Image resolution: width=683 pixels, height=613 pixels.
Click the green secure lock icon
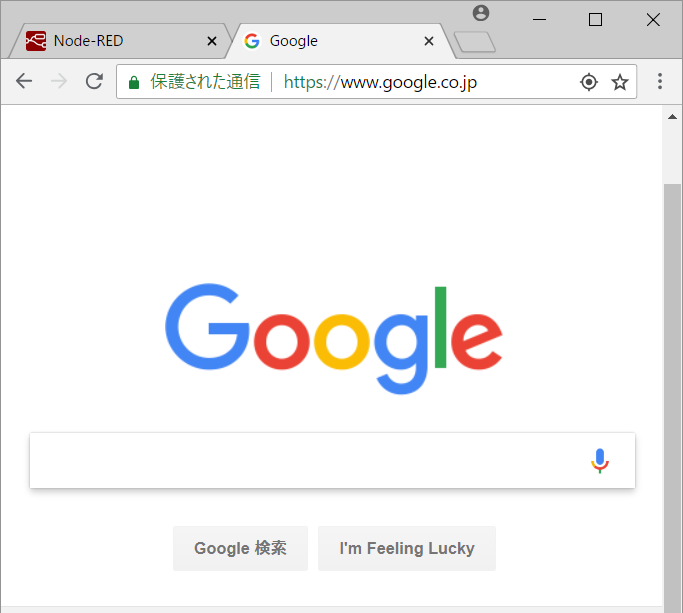coord(134,82)
